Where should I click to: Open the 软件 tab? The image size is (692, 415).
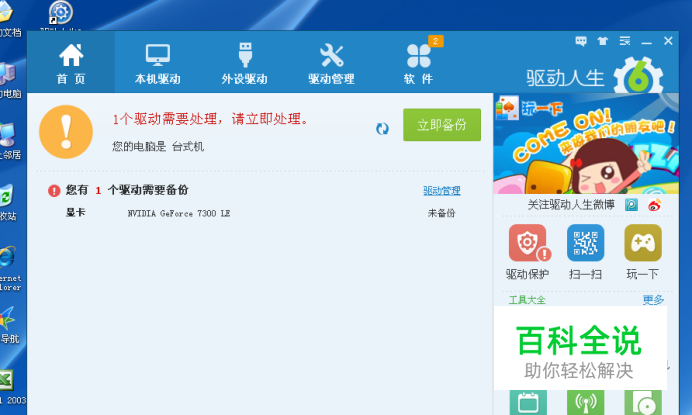pyautogui.click(x=418, y=63)
